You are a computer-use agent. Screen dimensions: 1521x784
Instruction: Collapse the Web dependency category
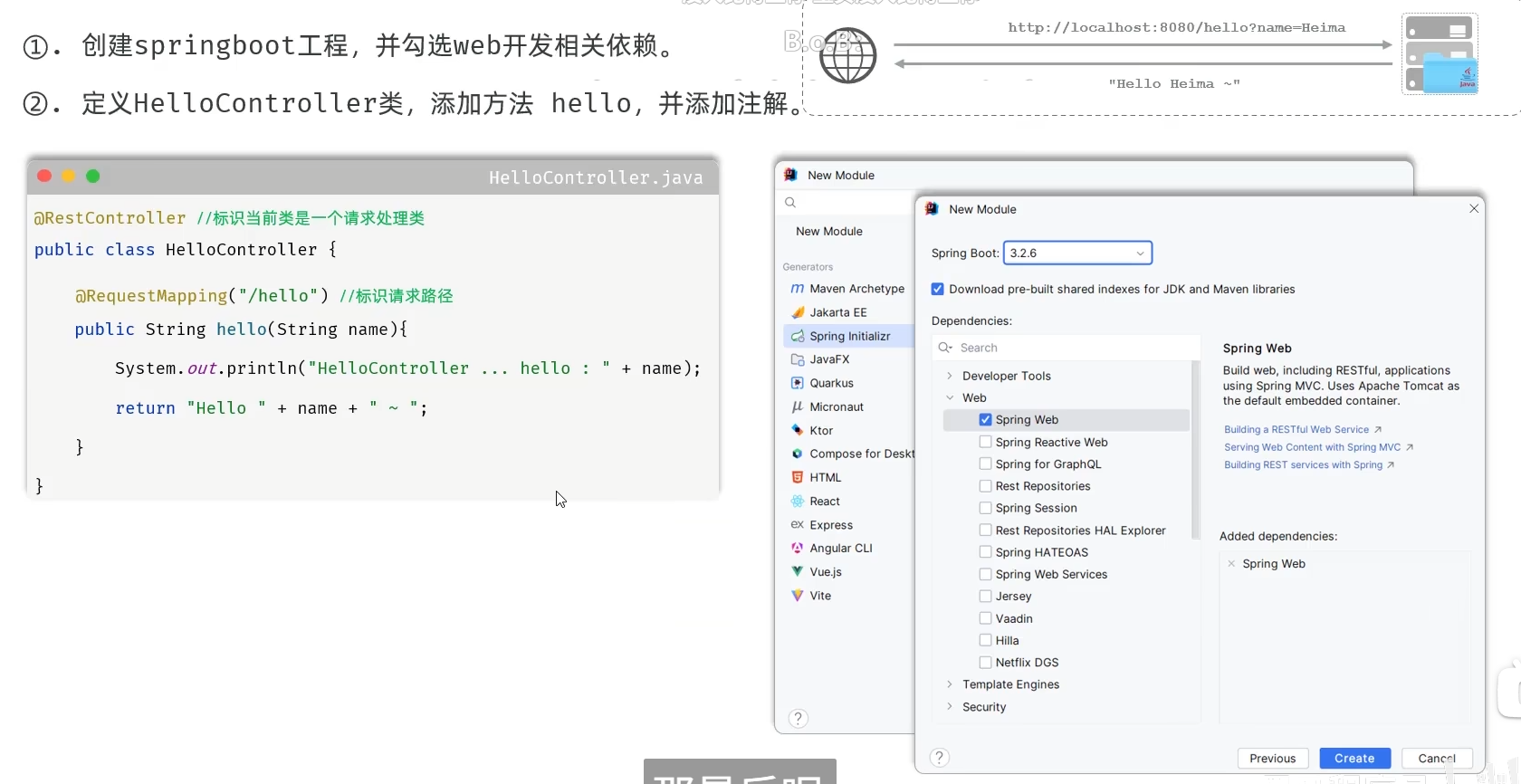click(x=950, y=397)
